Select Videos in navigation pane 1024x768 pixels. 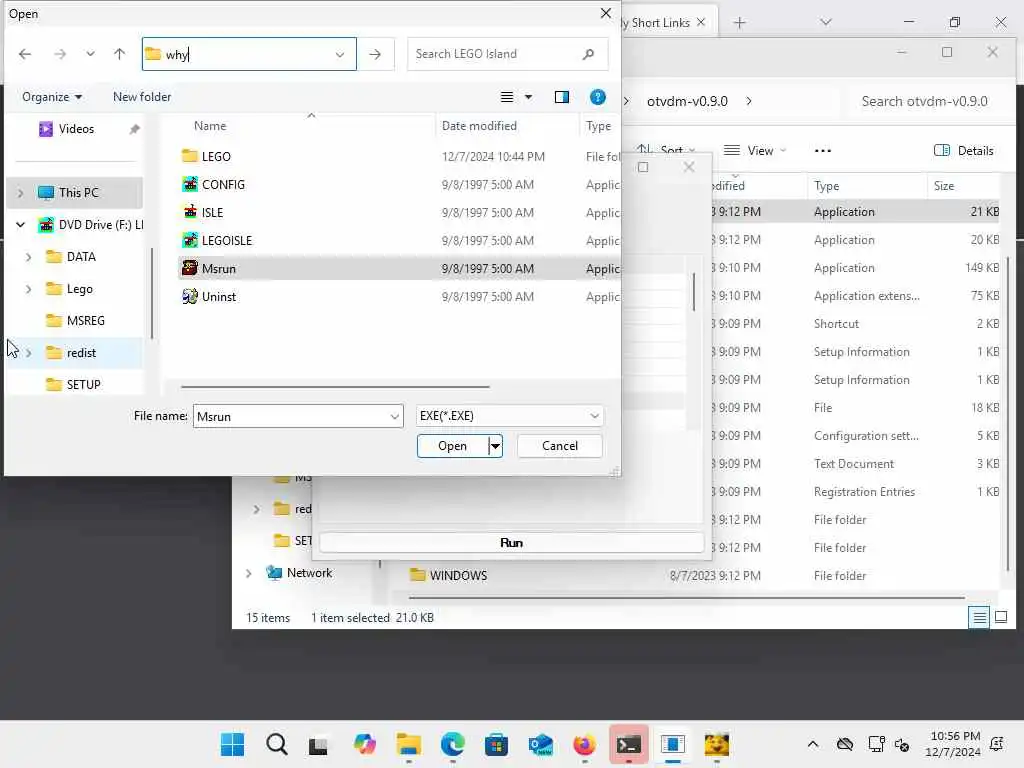76,129
